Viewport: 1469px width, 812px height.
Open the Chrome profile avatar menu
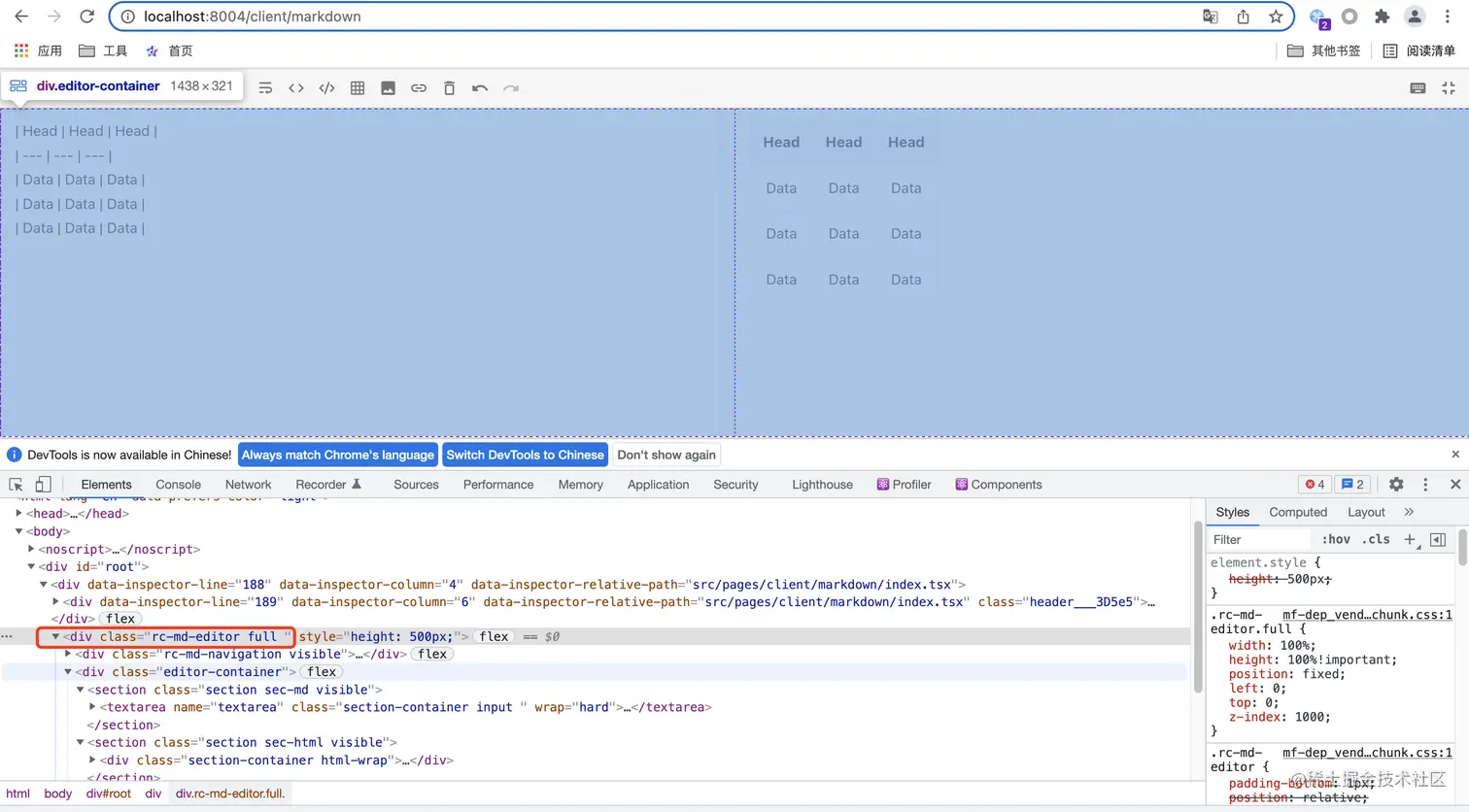pyautogui.click(x=1415, y=17)
